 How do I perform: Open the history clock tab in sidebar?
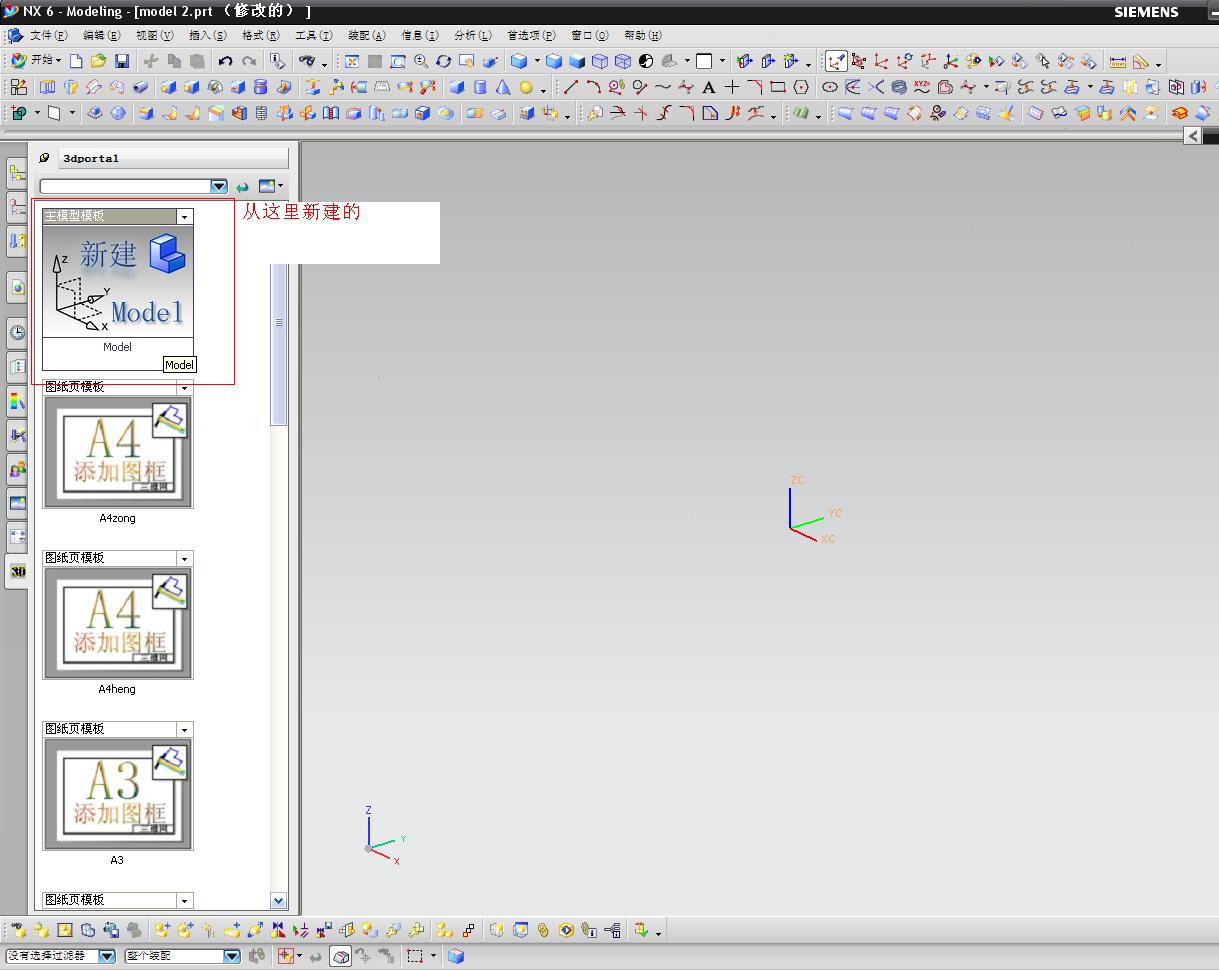pyautogui.click(x=17, y=332)
